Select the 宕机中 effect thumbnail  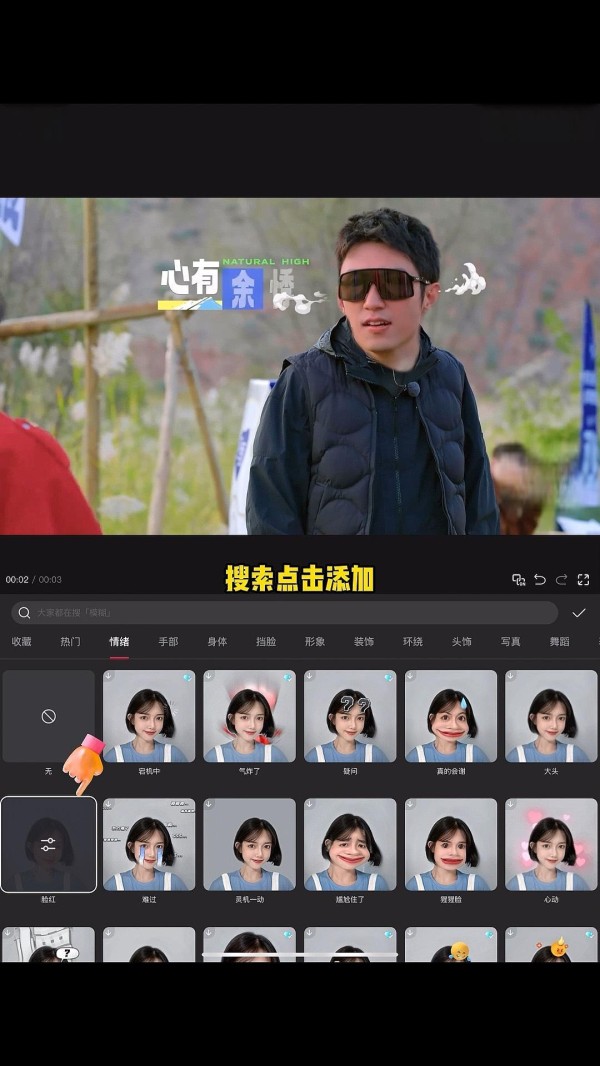click(149, 716)
